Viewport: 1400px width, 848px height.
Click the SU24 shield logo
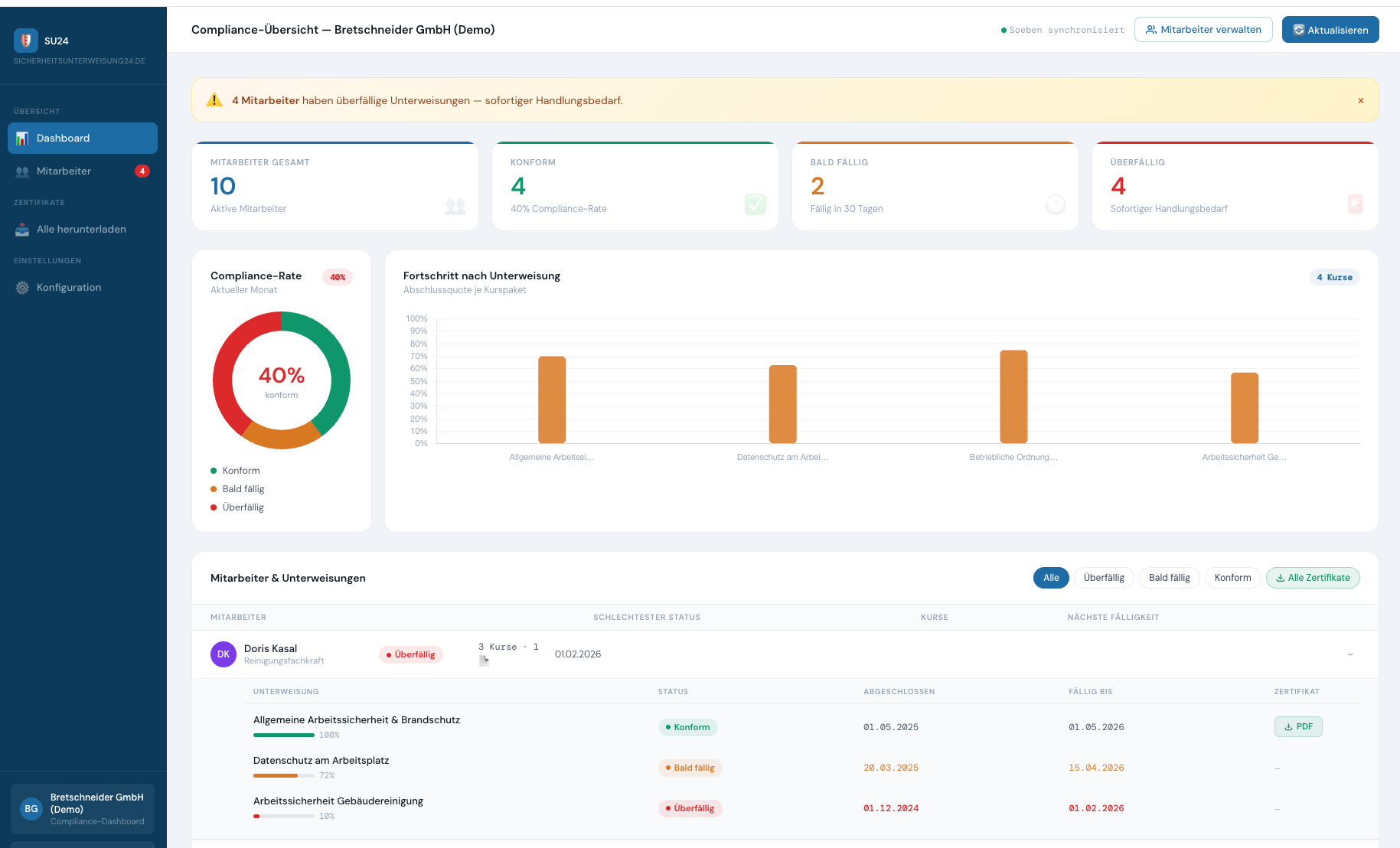point(26,39)
